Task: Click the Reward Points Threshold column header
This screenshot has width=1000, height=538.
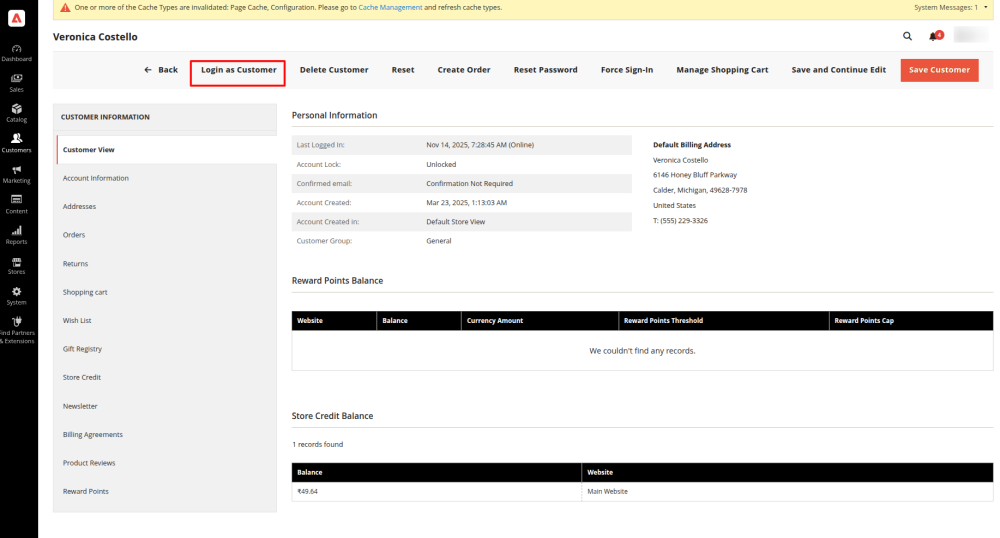Action: pos(663,321)
